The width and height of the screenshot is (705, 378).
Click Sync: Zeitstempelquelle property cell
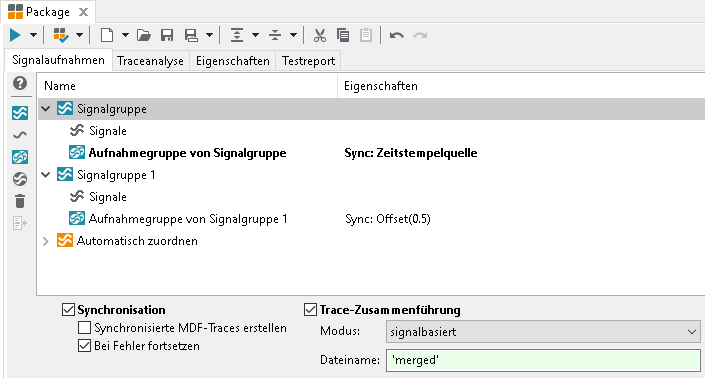click(411, 153)
